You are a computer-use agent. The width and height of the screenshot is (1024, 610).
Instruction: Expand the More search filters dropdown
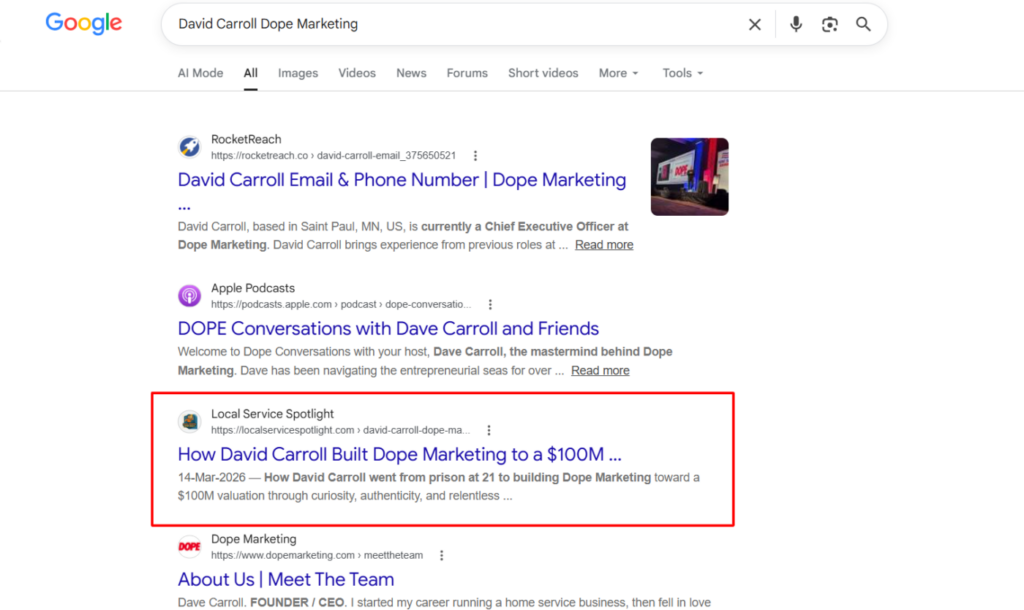[618, 73]
